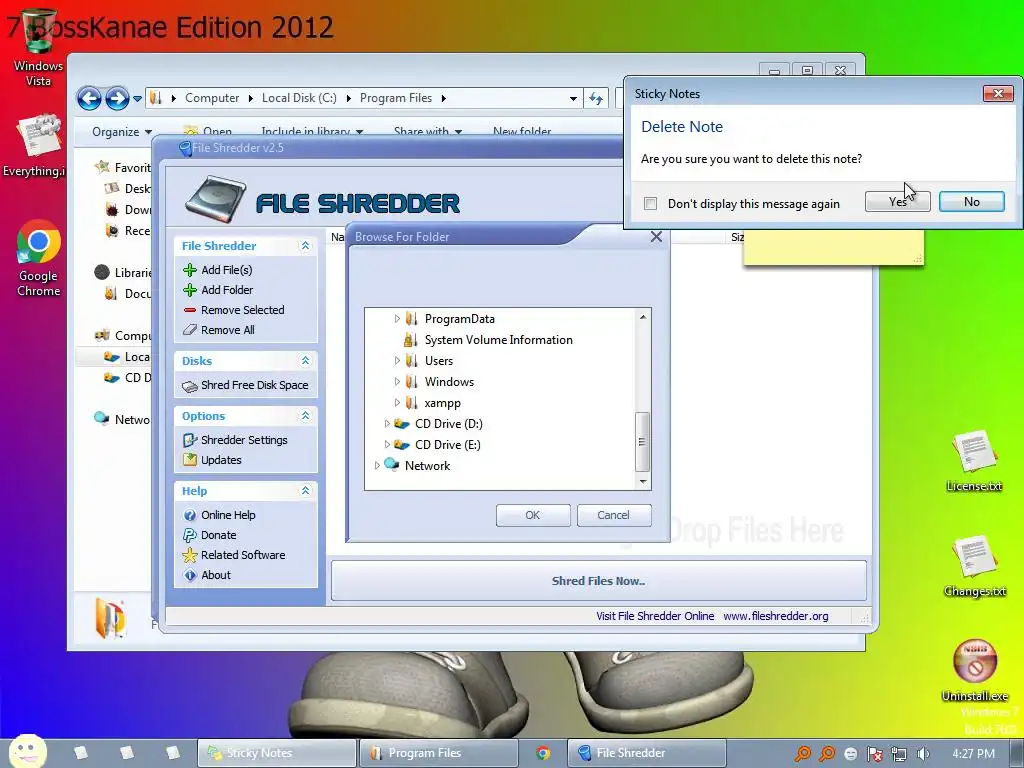Click Chrome icon in taskbar

point(543,754)
